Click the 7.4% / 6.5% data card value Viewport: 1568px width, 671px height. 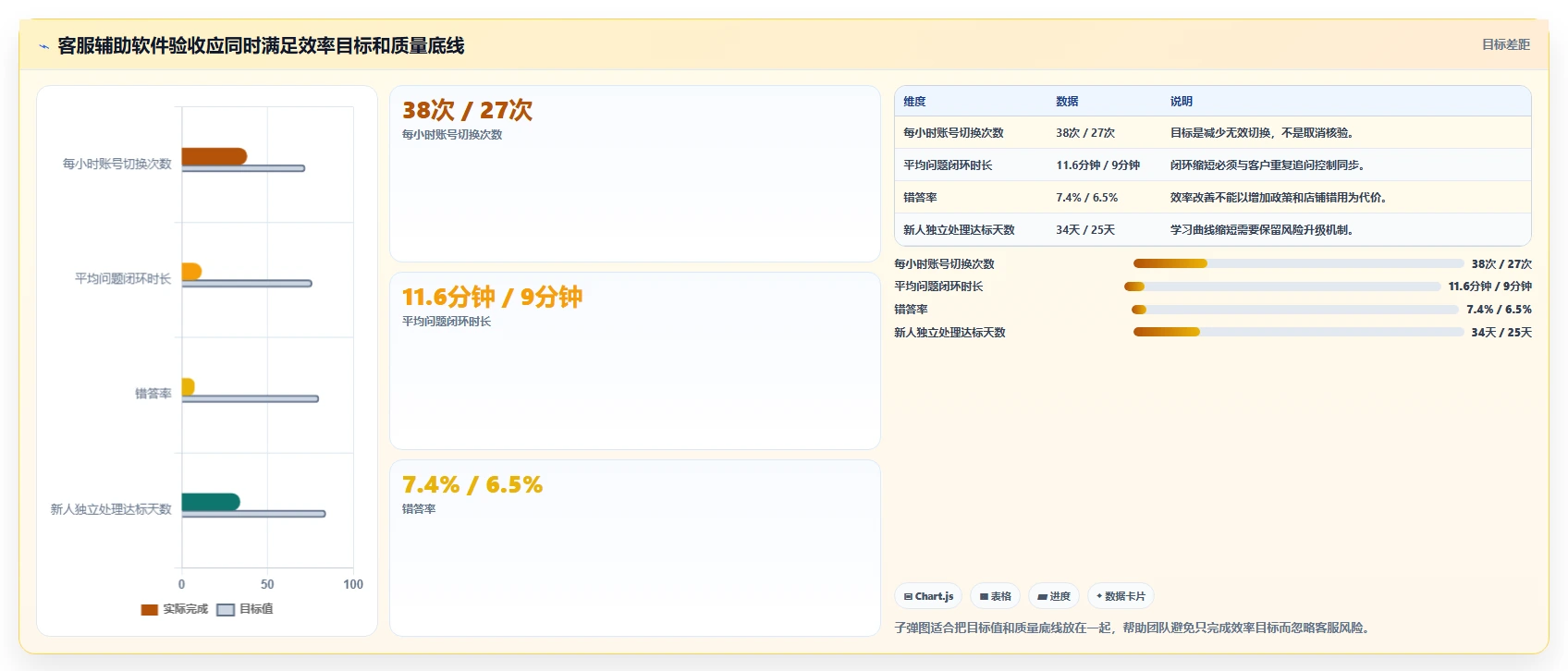472,485
